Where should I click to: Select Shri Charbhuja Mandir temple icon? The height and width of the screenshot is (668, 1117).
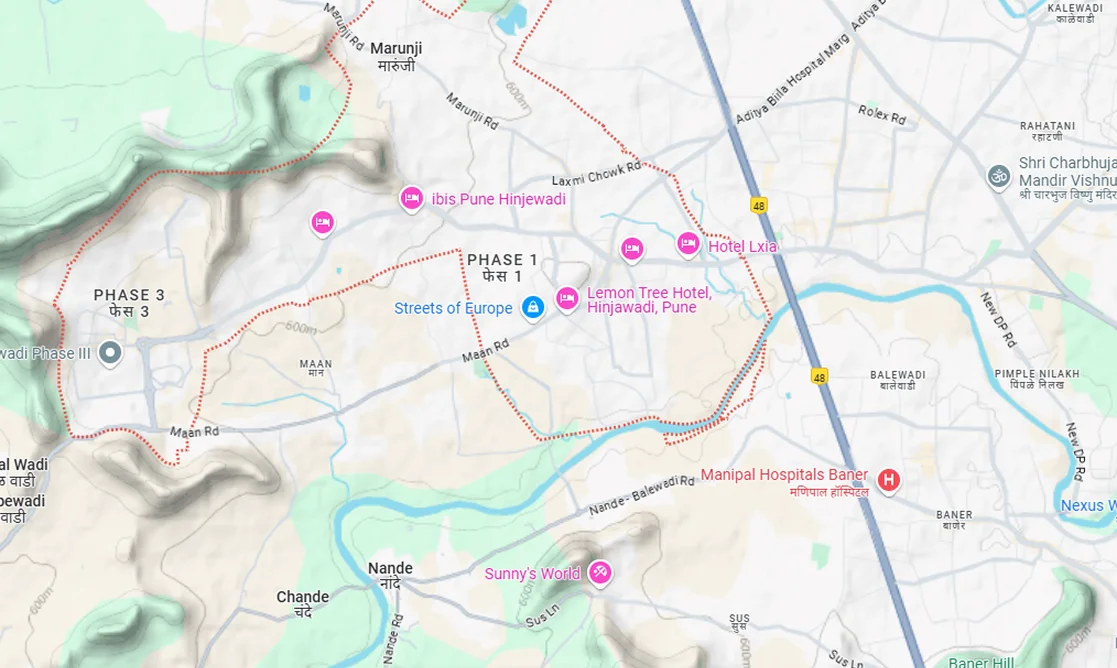(998, 177)
